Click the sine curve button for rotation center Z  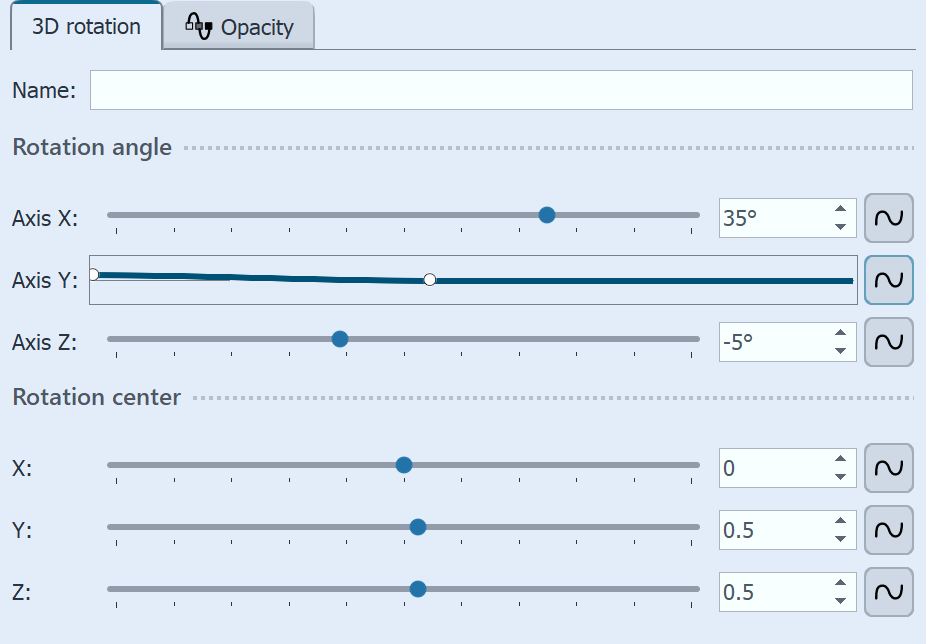(x=888, y=592)
